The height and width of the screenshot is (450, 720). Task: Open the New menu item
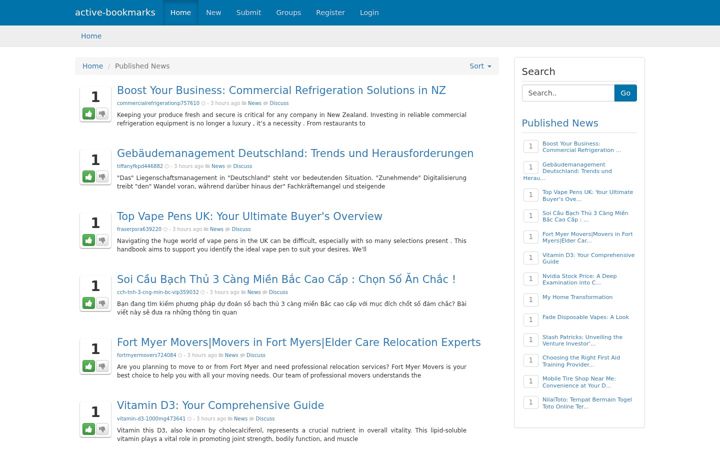pos(214,12)
